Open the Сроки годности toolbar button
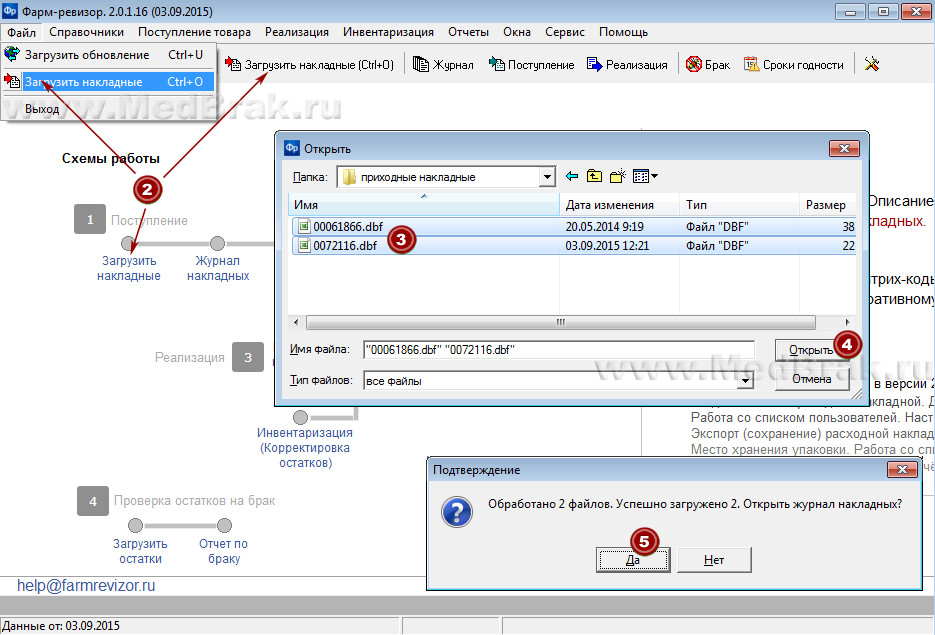The image size is (935, 635). pyautogui.click(x=794, y=64)
